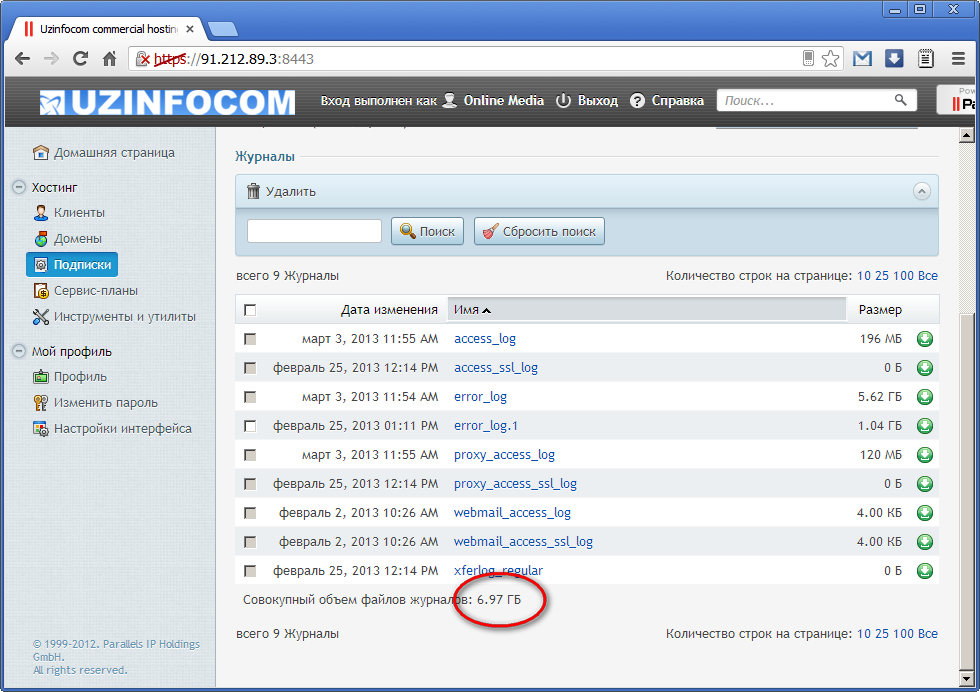Check the webmail_access_log row checkbox

click(250, 513)
